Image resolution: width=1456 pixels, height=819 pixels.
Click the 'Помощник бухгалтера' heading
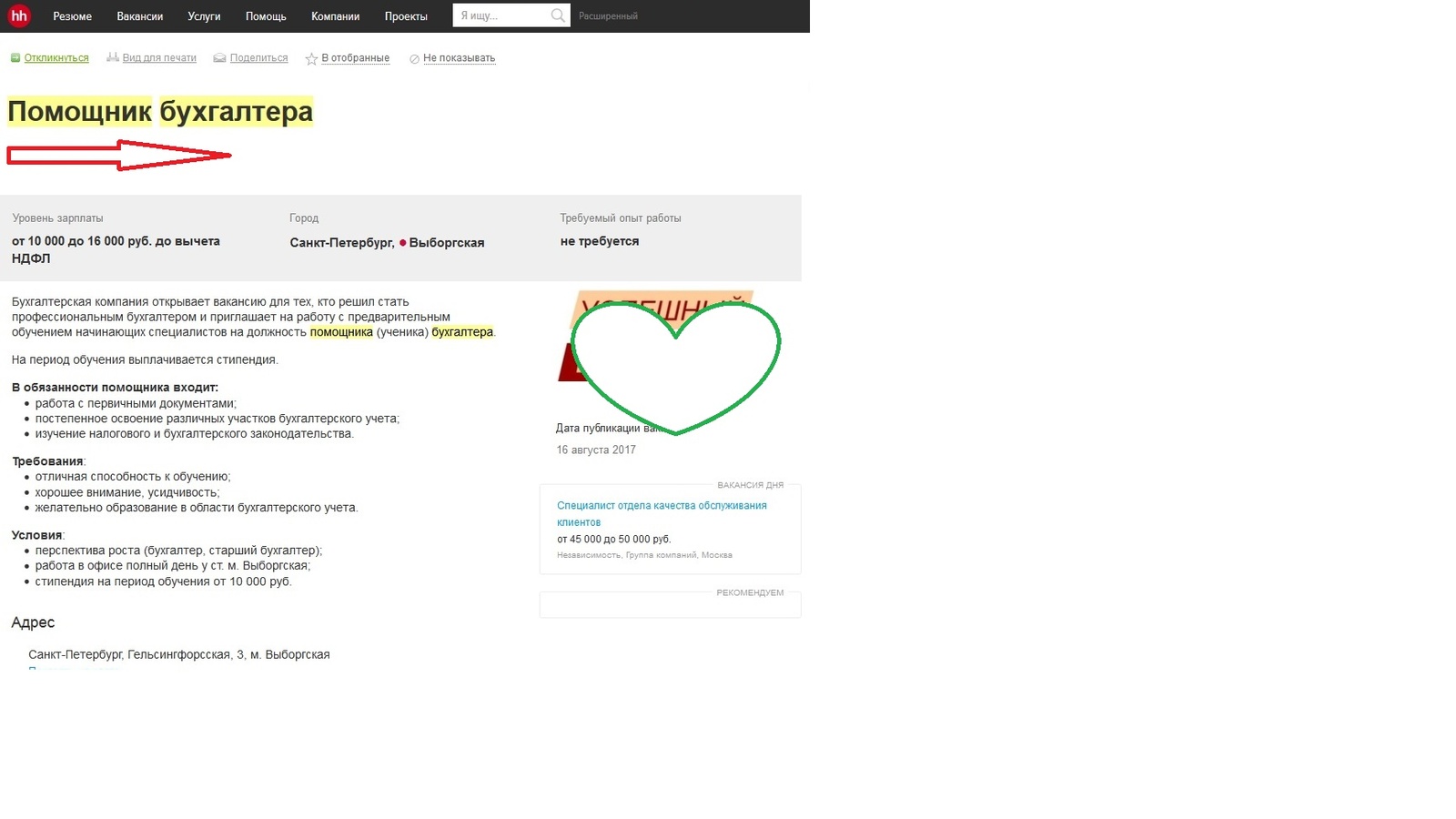tap(160, 112)
